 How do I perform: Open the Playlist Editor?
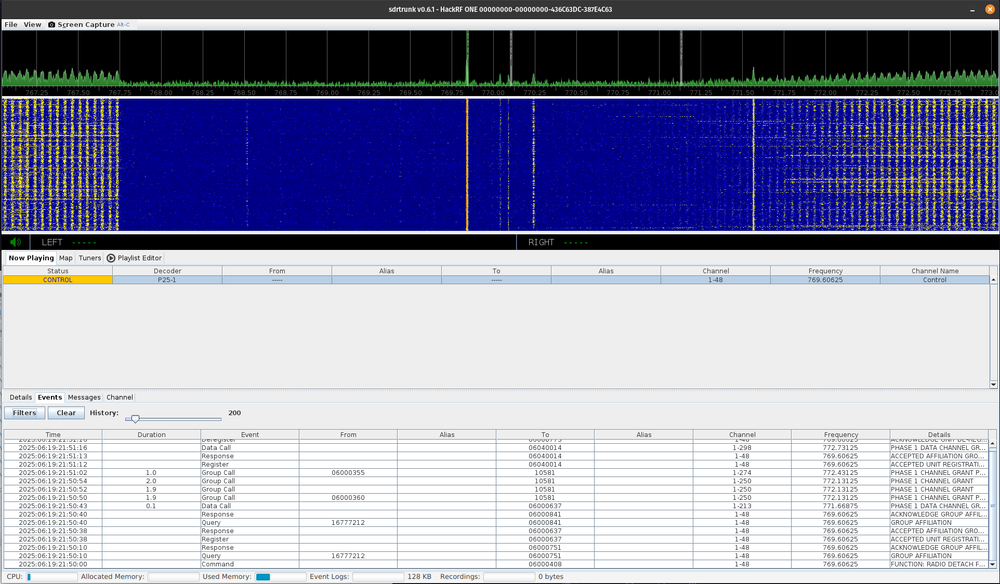coord(134,258)
